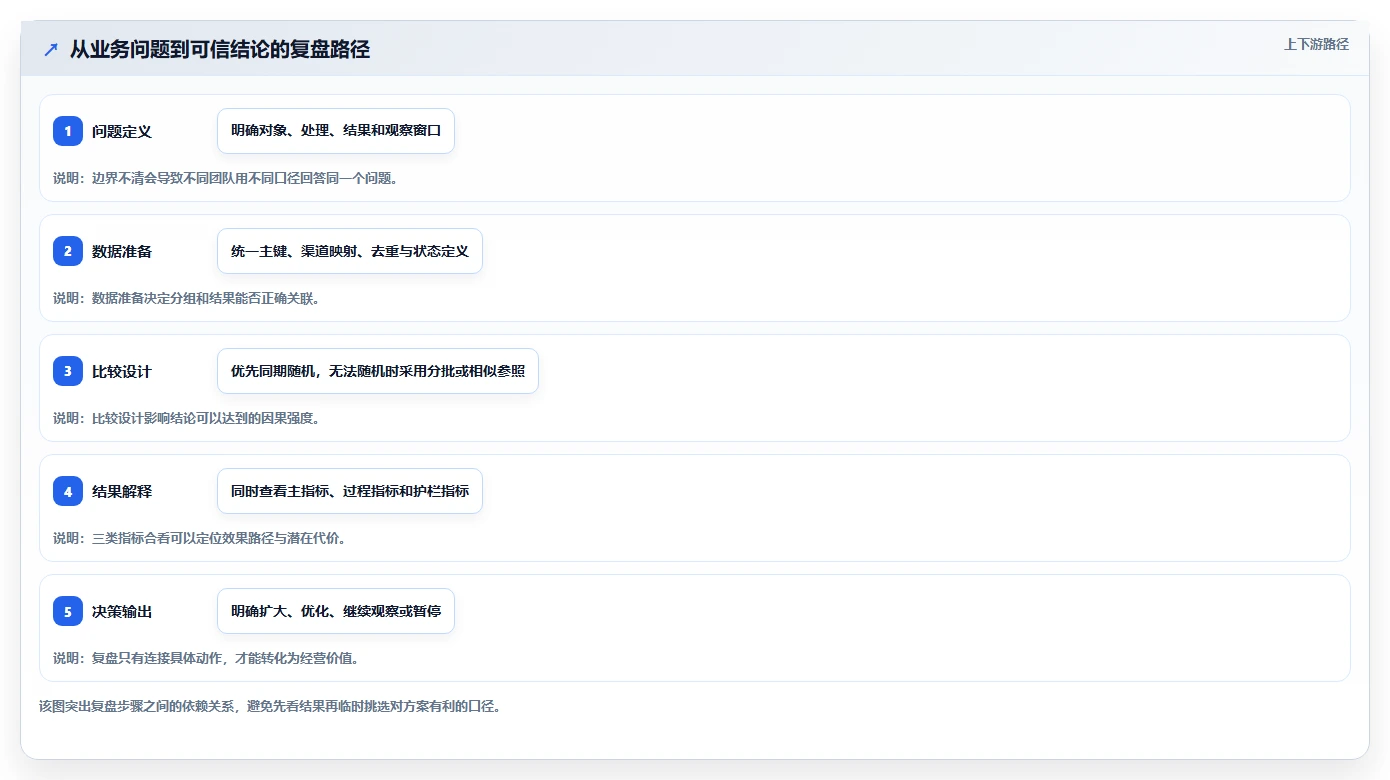Click the chip 同时查看主指标、过程指标和护栏指标
The height and width of the screenshot is (780, 1390).
point(350,491)
